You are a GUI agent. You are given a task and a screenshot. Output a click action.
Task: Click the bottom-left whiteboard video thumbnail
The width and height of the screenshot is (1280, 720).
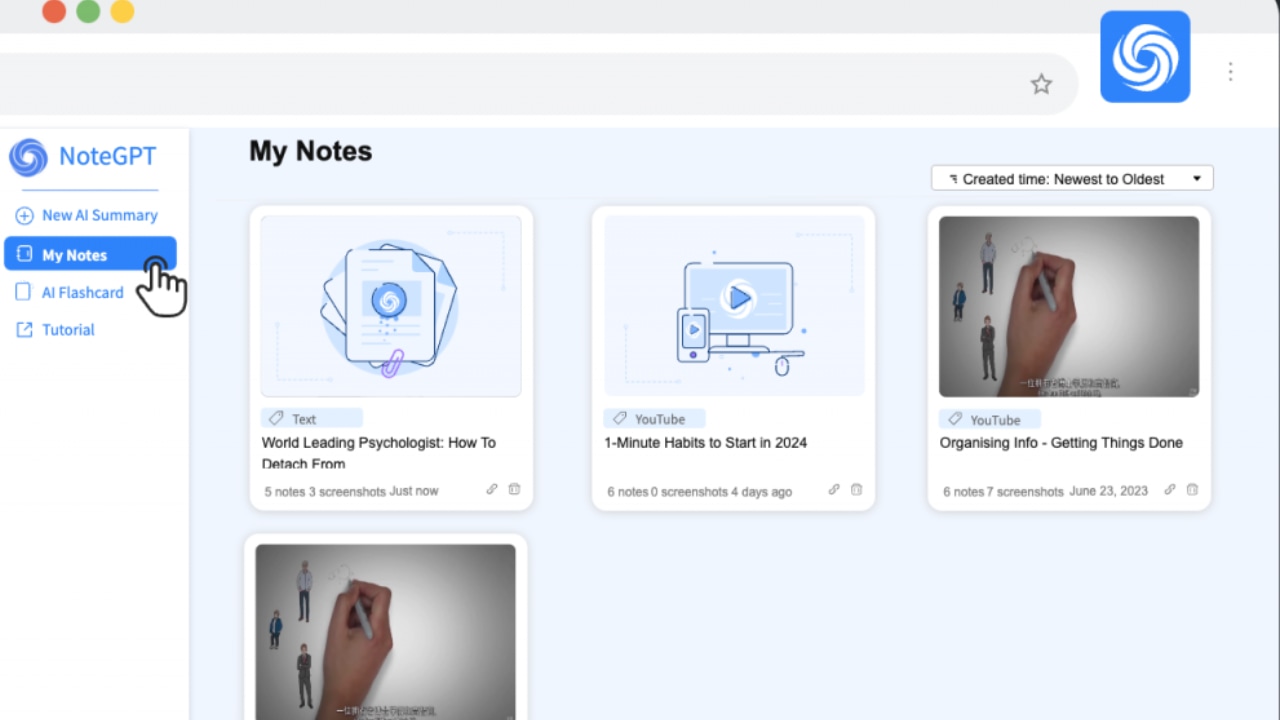385,630
